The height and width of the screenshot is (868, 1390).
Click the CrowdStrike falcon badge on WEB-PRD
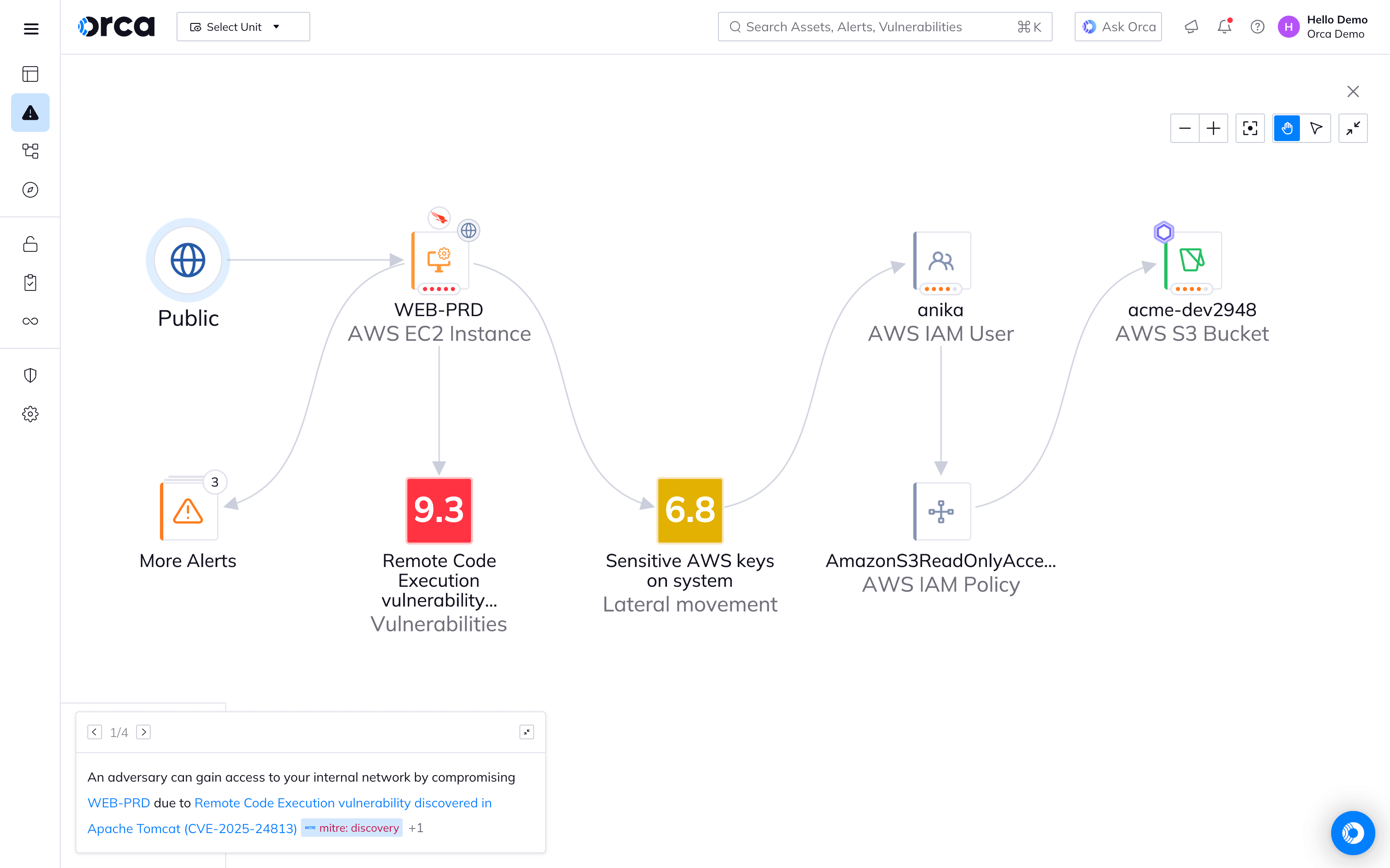[x=439, y=218]
